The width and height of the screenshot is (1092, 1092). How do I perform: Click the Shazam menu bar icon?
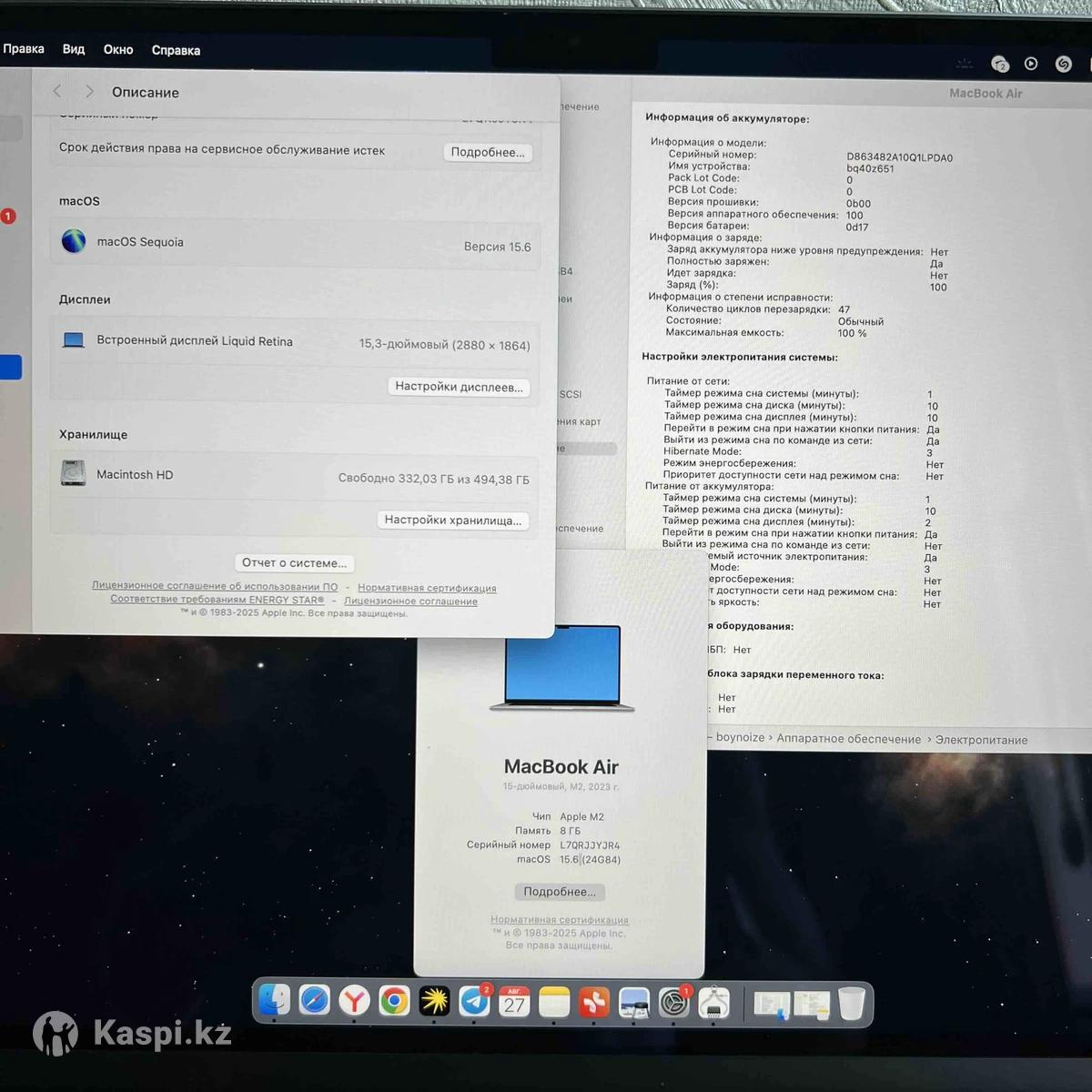pyautogui.click(x=1063, y=64)
